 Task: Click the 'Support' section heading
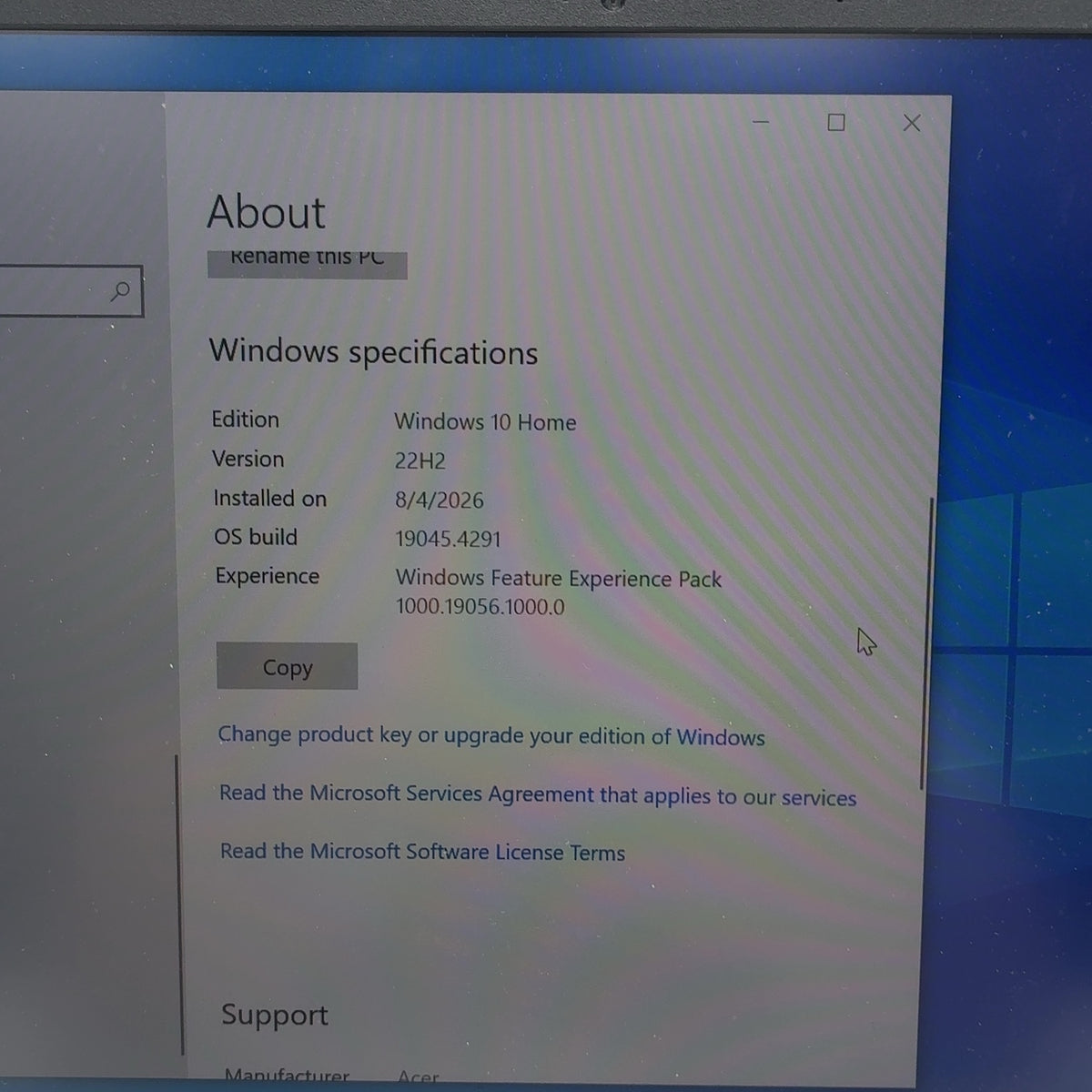tap(274, 1015)
